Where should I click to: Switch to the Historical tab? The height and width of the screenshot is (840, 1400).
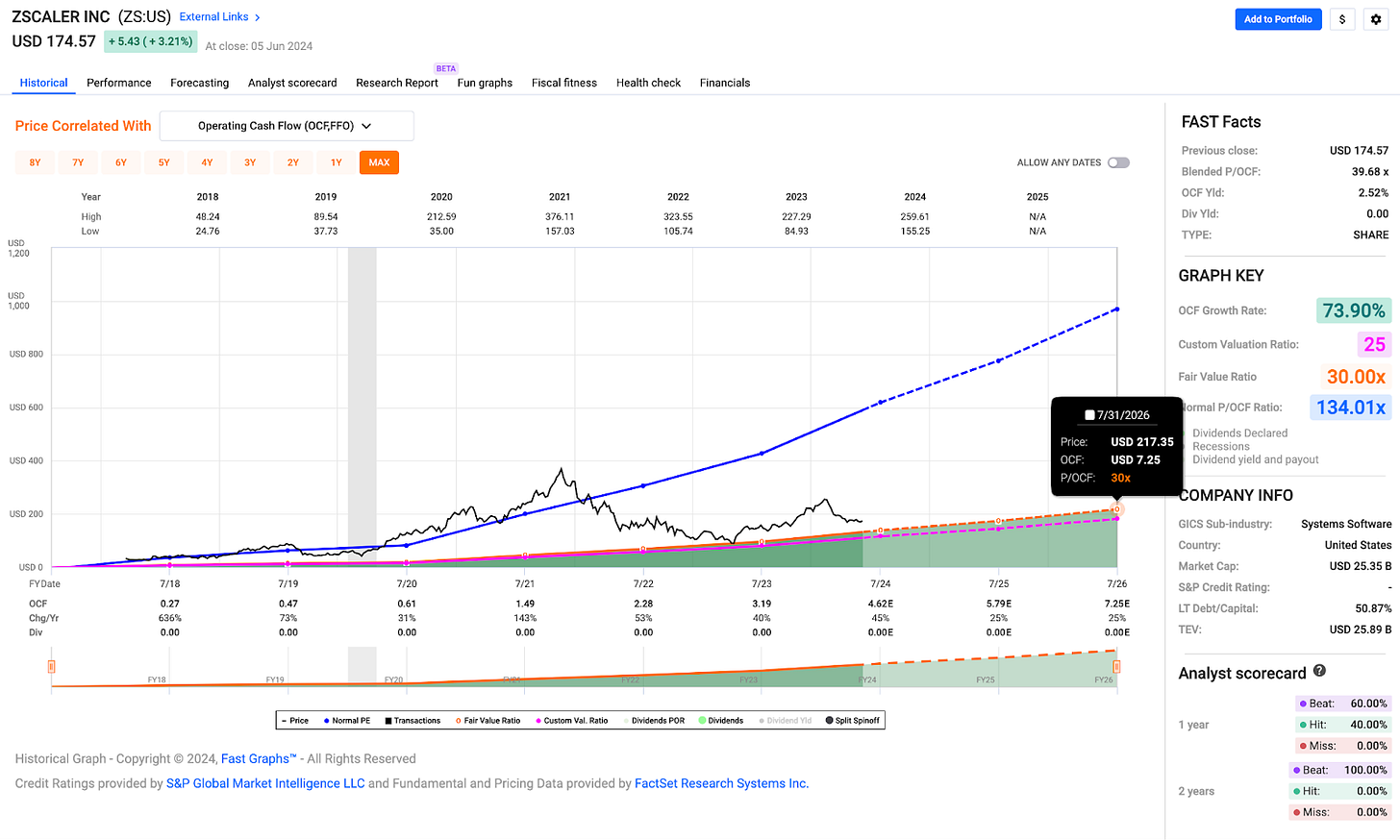pyautogui.click(x=44, y=83)
